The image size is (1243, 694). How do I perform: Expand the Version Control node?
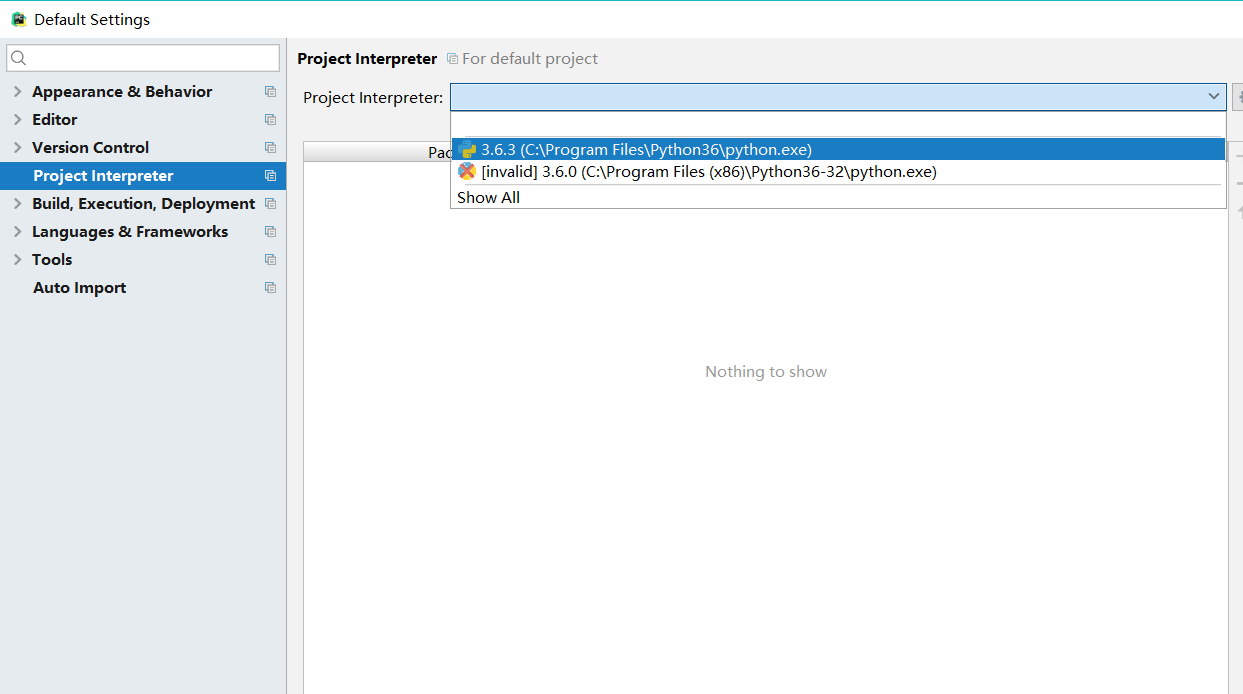(x=17, y=147)
